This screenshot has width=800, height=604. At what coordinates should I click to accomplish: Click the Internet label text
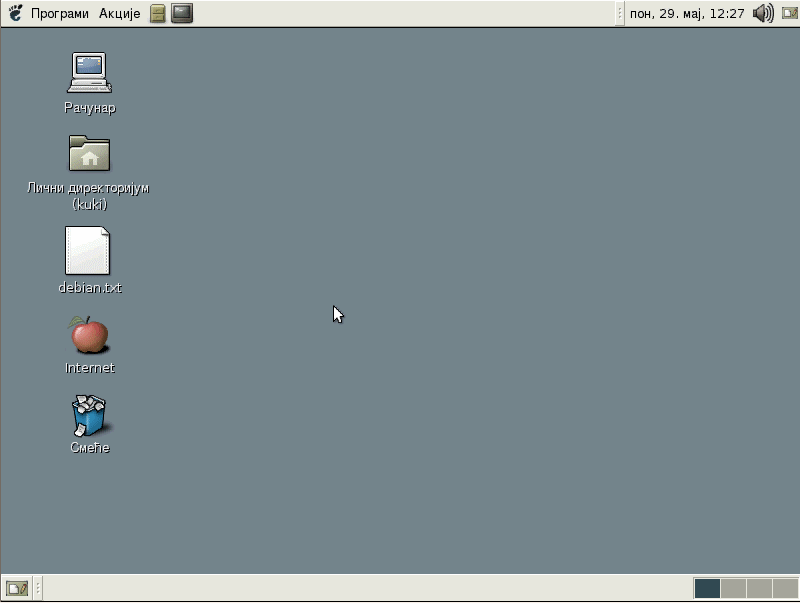click(x=90, y=368)
